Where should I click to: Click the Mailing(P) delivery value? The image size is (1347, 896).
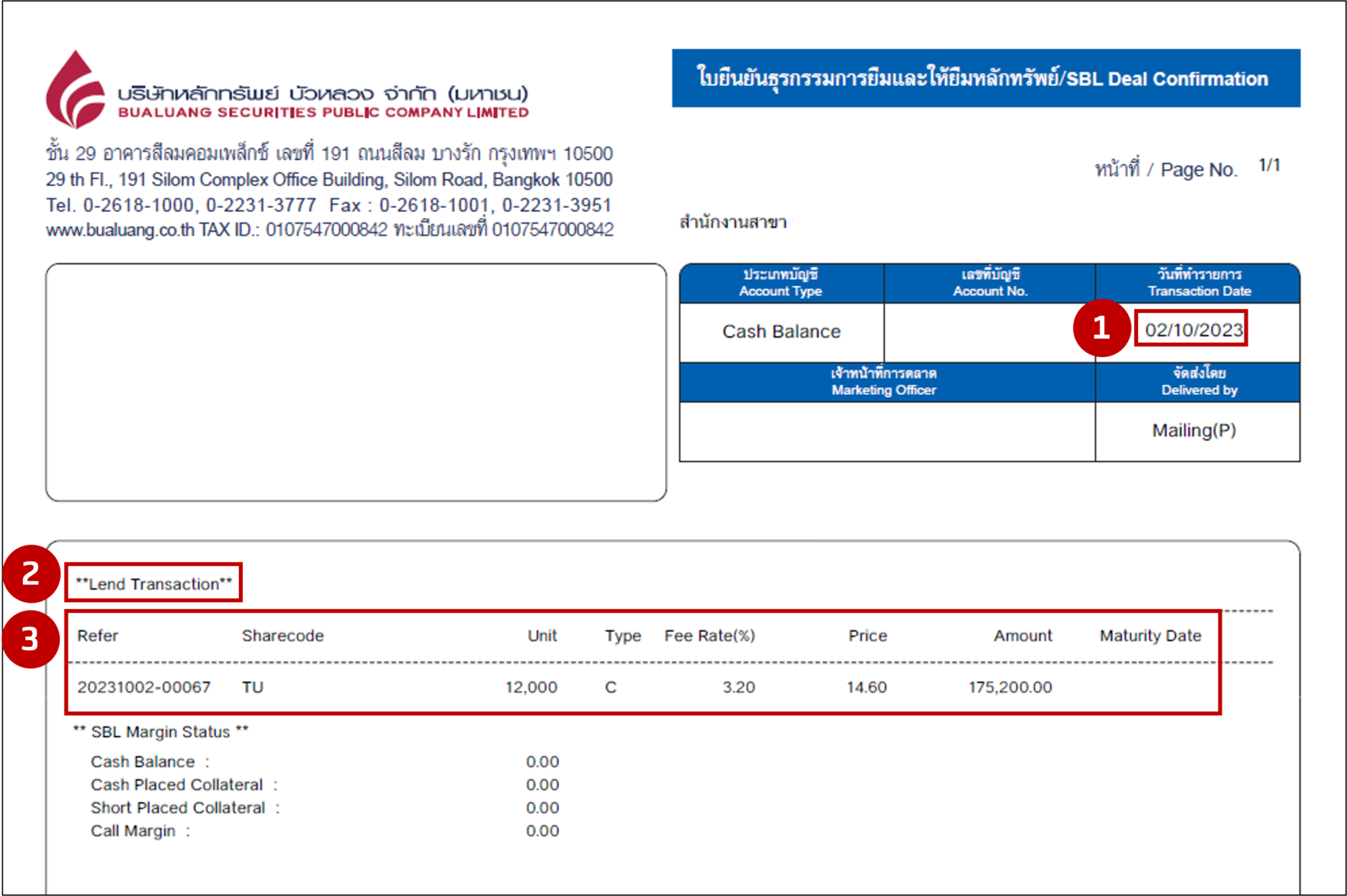pyautogui.click(x=1193, y=430)
